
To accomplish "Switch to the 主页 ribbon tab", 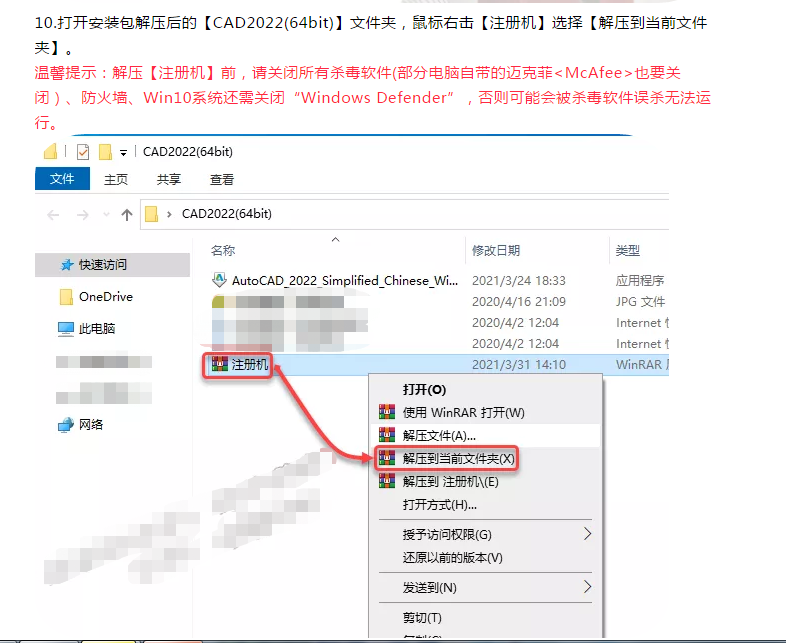I will click(116, 179).
